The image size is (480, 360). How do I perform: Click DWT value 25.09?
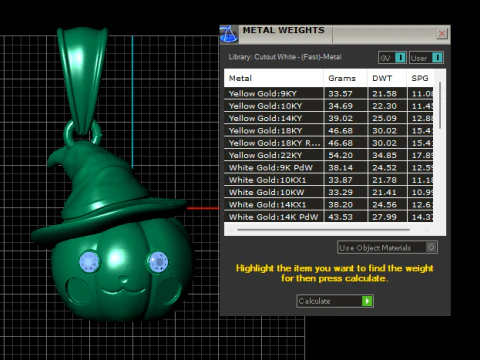point(384,118)
